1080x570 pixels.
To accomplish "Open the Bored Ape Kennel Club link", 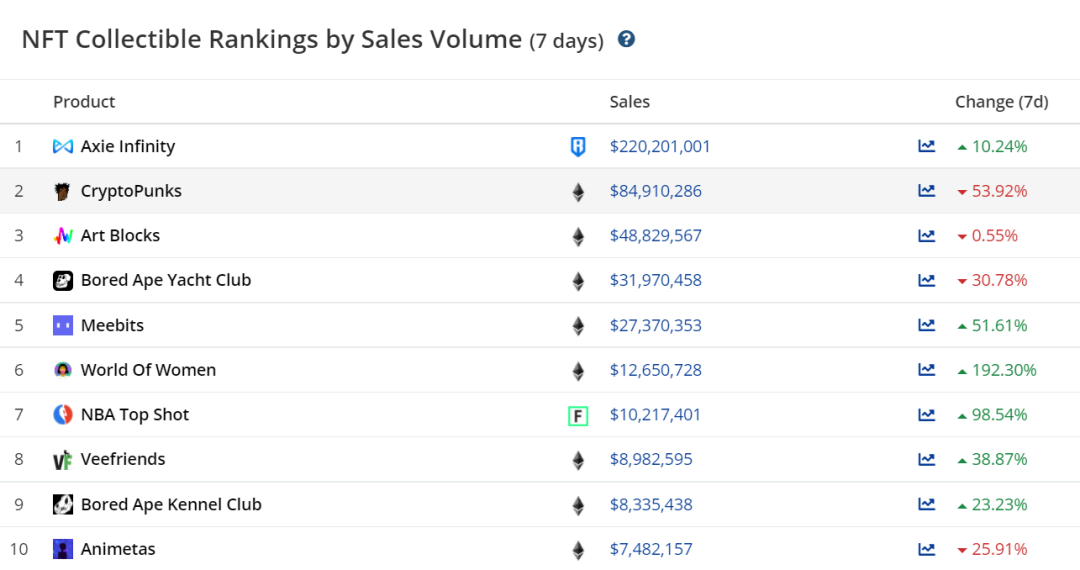I will tap(171, 505).
